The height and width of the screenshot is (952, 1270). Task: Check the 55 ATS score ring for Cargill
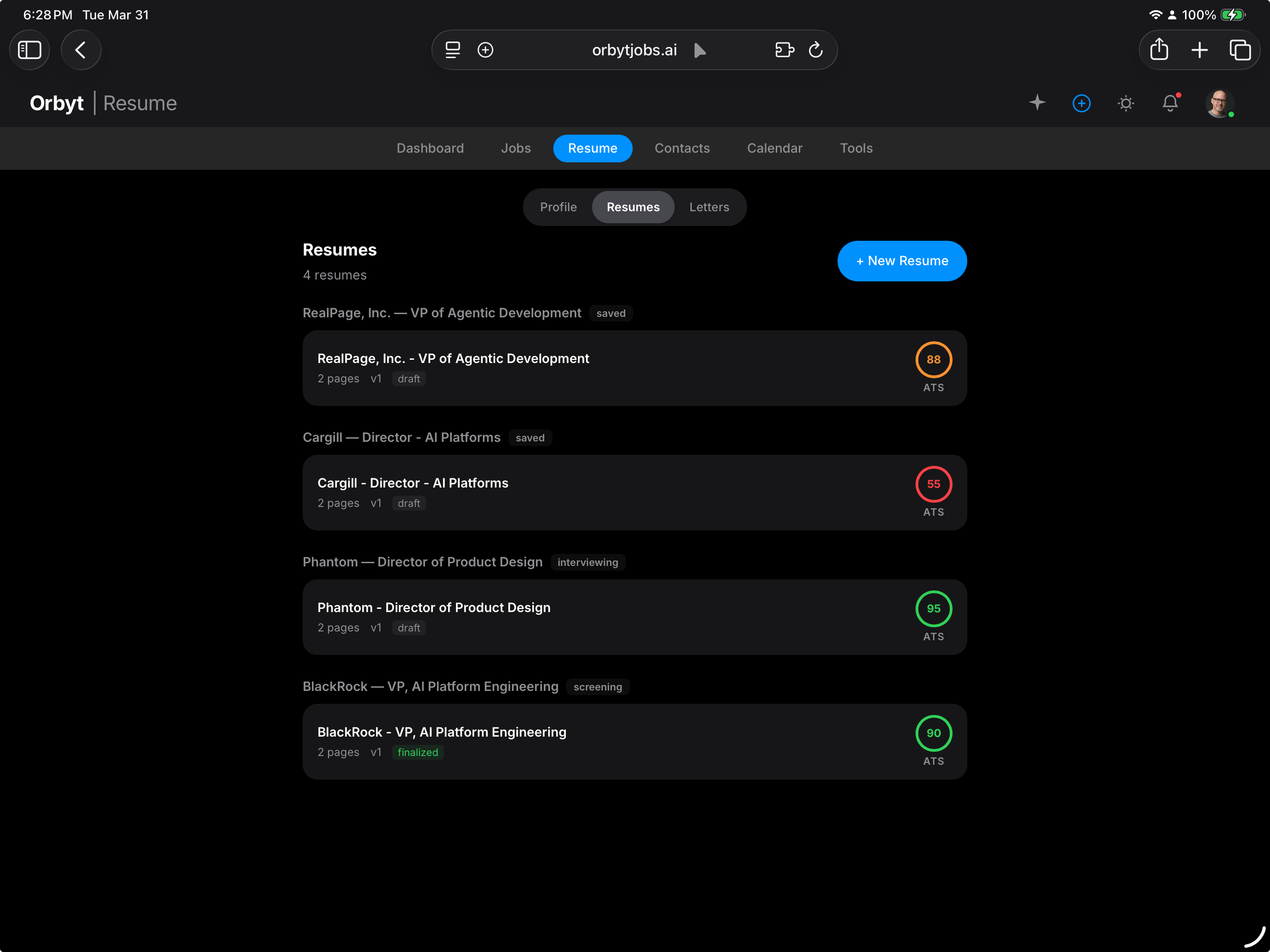(x=934, y=484)
